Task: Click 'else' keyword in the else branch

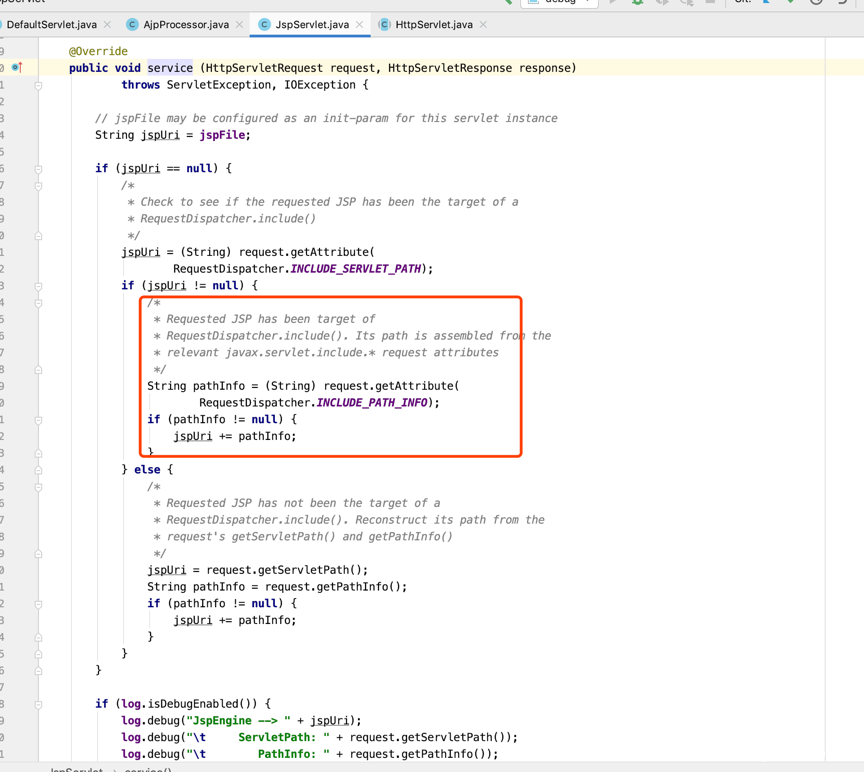Action: click(147, 469)
